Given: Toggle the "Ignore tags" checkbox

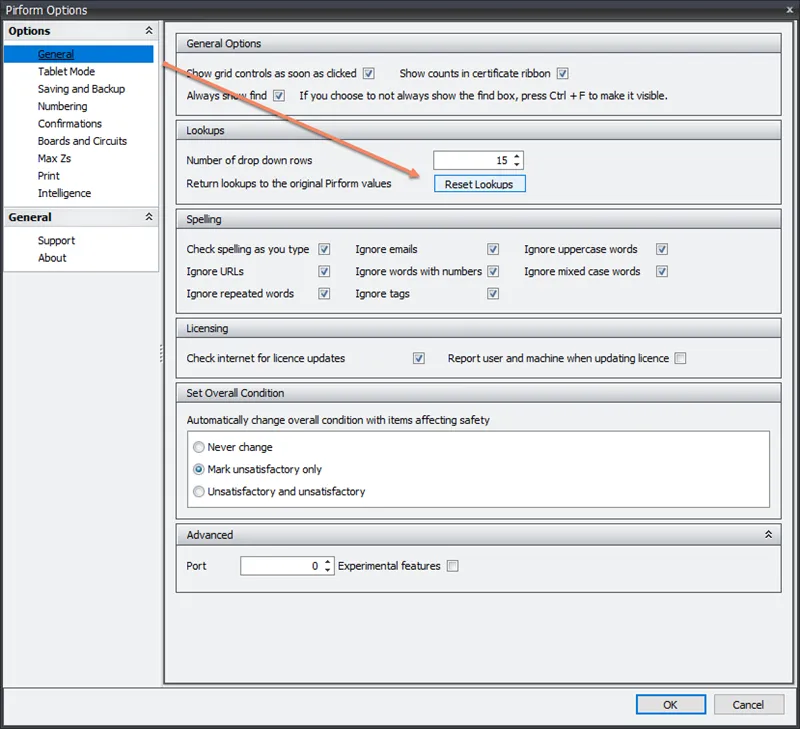Looking at the screenshot, I should 494,293.
